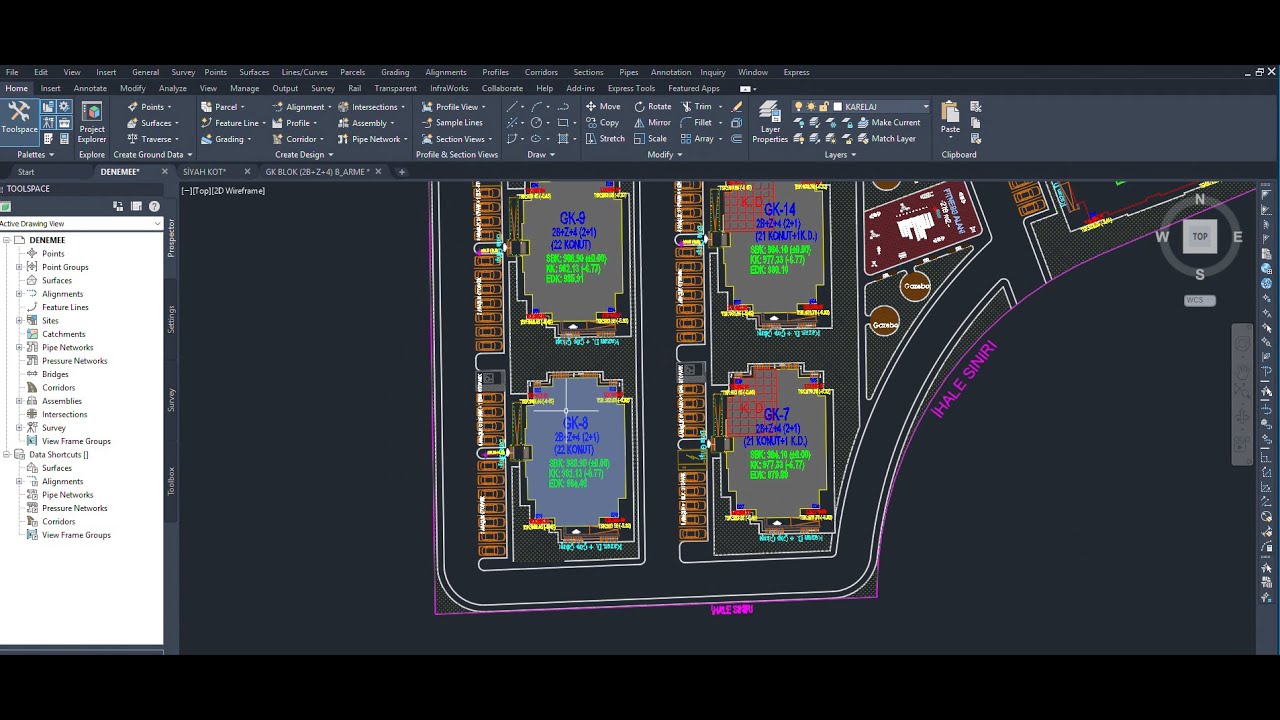Click Toolspace help question-mark icon
Screen dimensions: 1280x720
154,206
